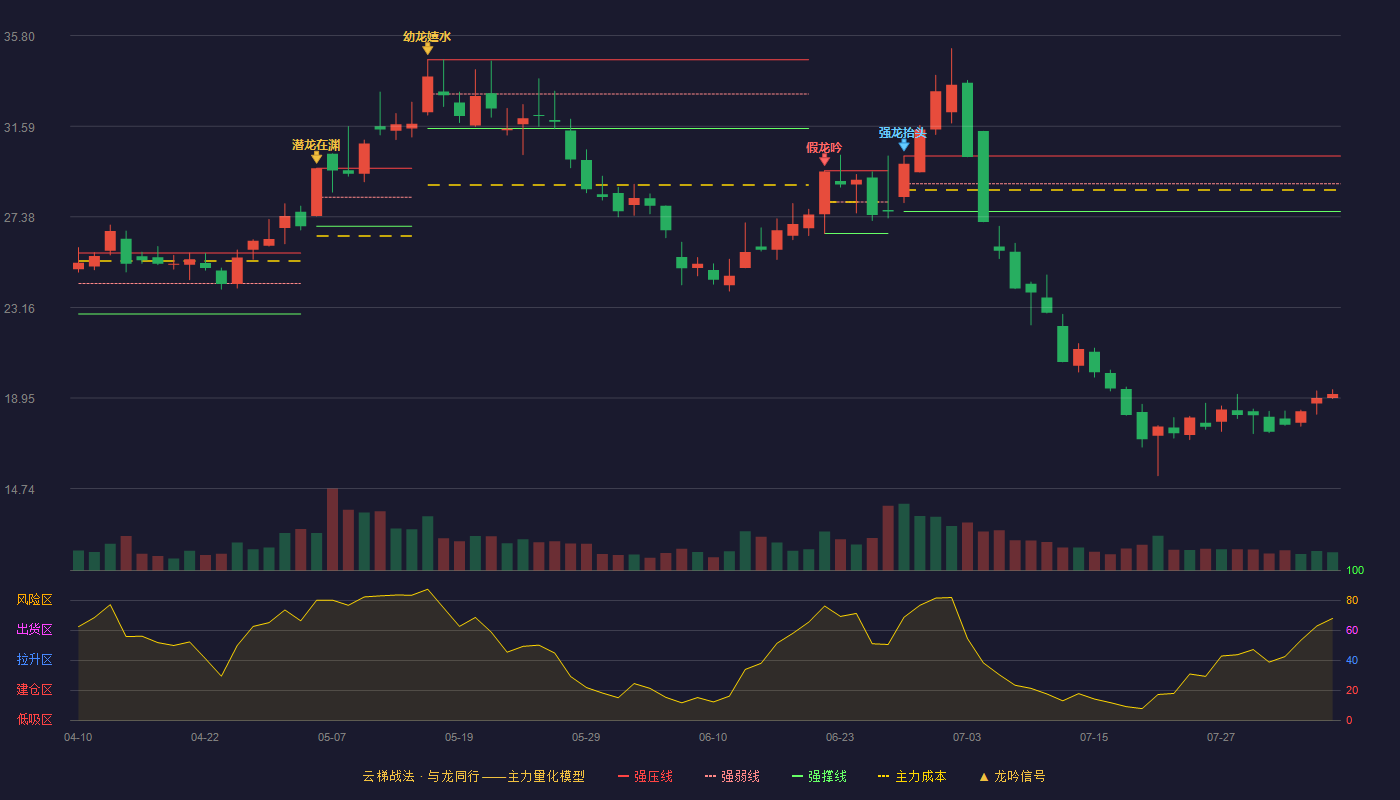Select the 04-22 date on the axis
1400x800 pixels.
[x=205, y=737]
